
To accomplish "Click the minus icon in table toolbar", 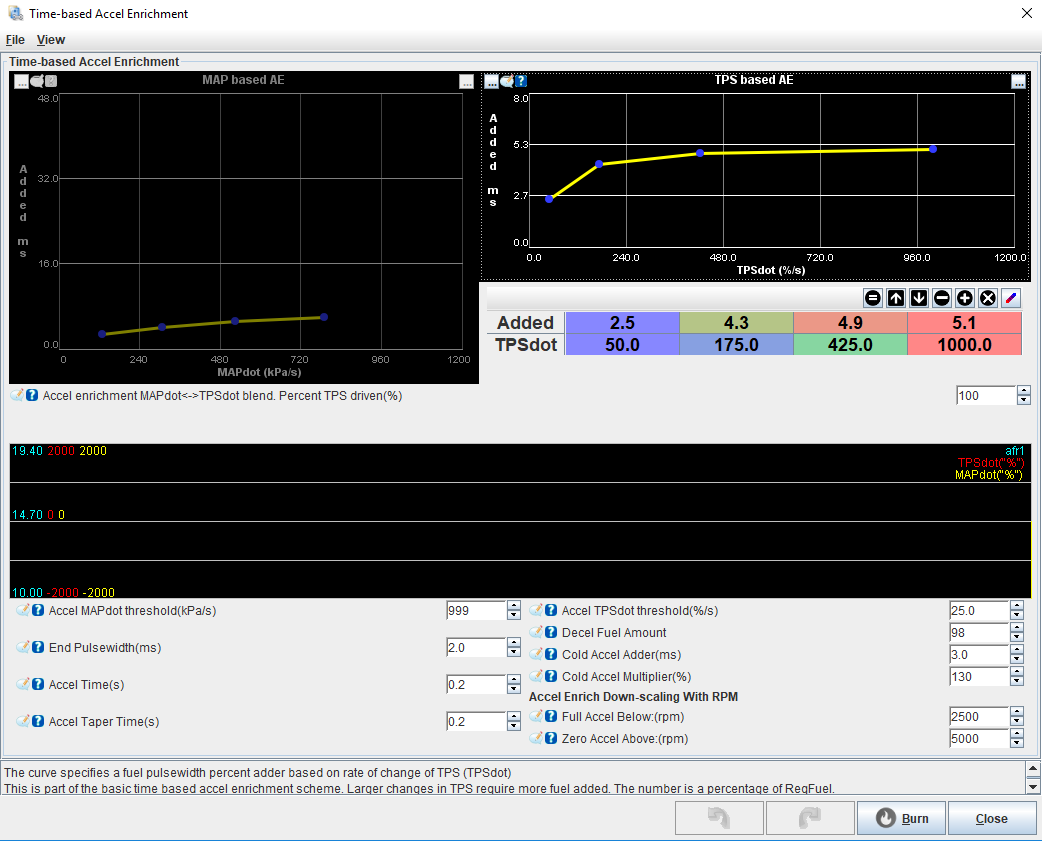I will (941, 298).
